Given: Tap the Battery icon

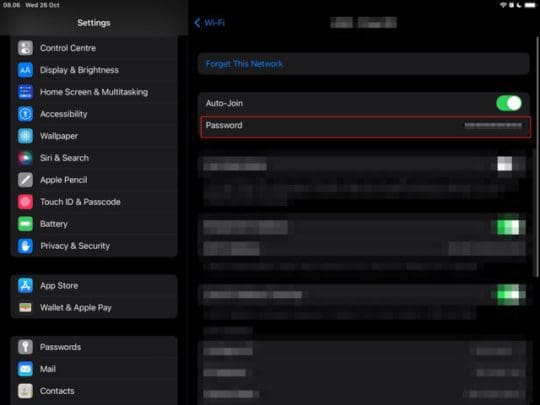Looking at the screenshot, I should (25, 224).
